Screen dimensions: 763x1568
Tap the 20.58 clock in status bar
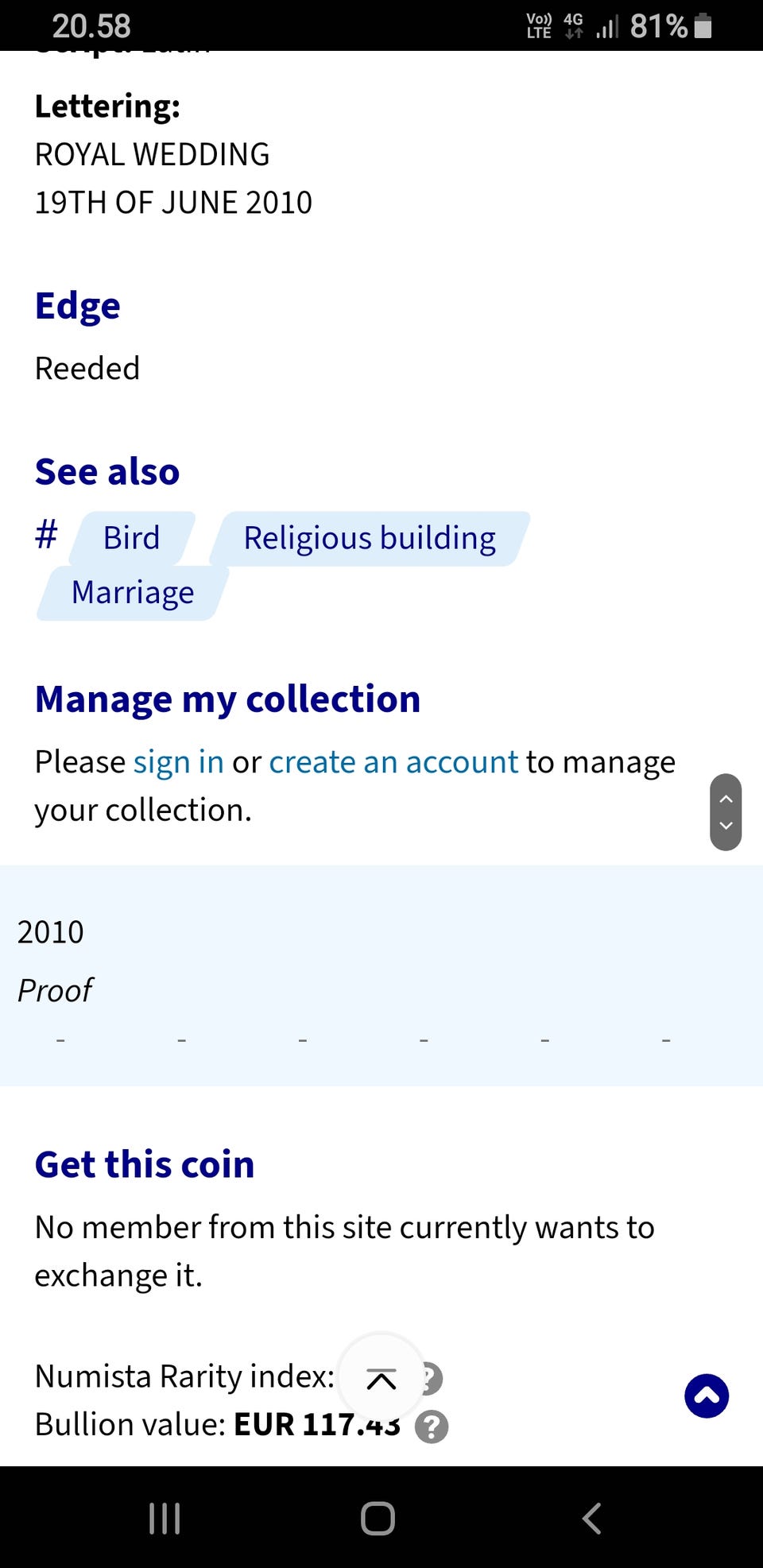point(91,26)
